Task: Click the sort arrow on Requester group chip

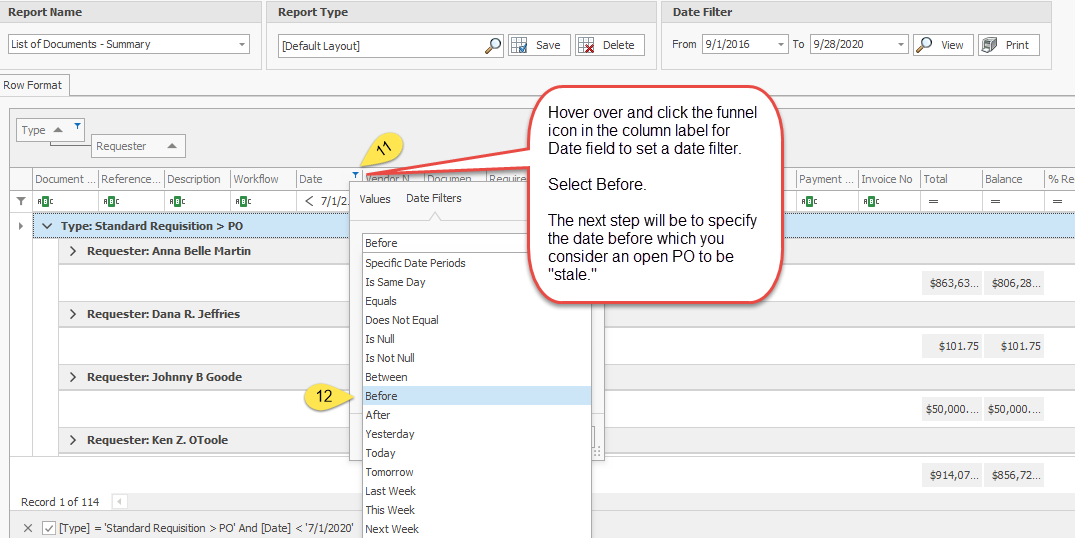Action: tap(171, 146)
